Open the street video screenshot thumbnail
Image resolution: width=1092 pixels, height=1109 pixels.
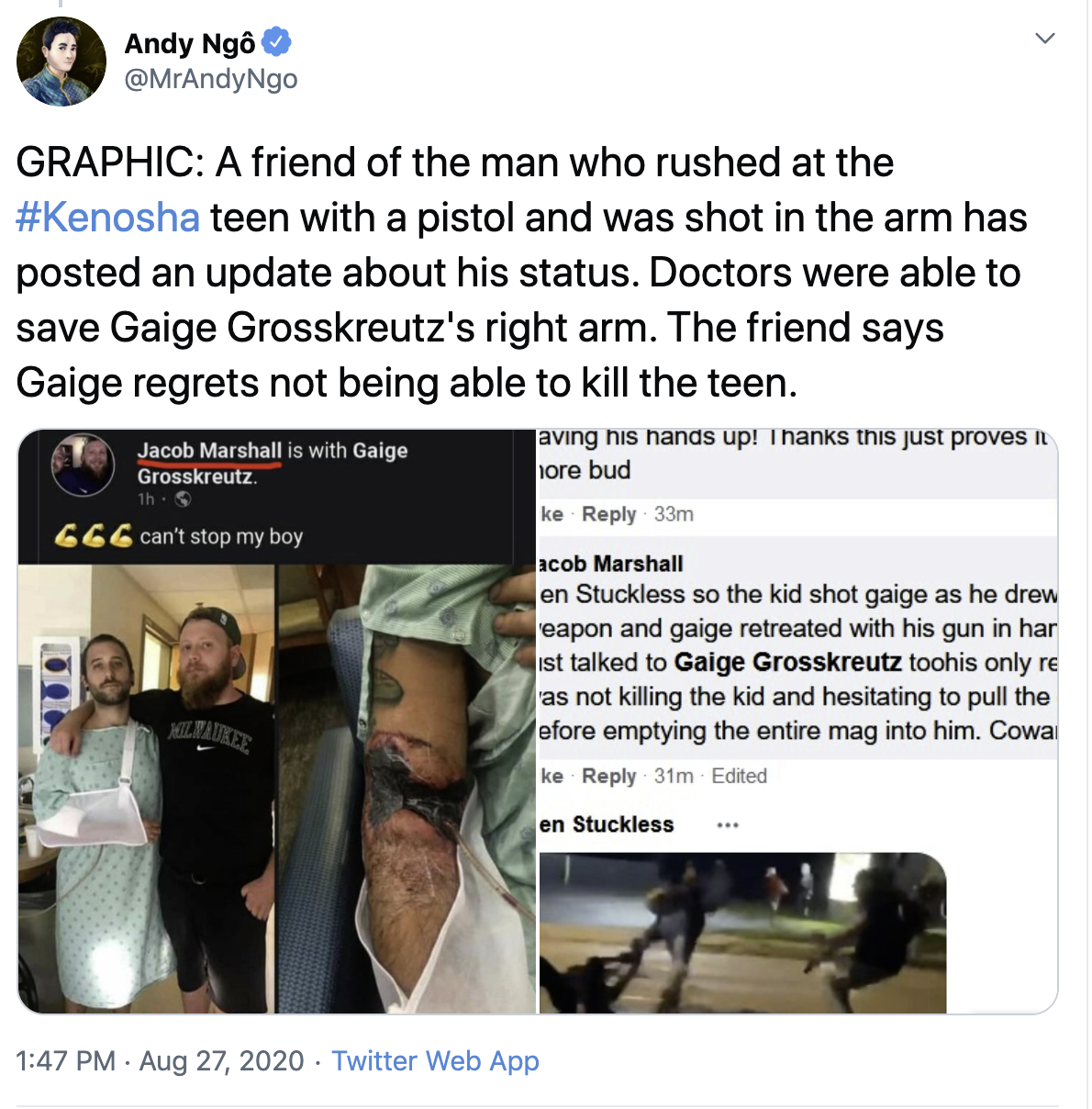[742, 933]
